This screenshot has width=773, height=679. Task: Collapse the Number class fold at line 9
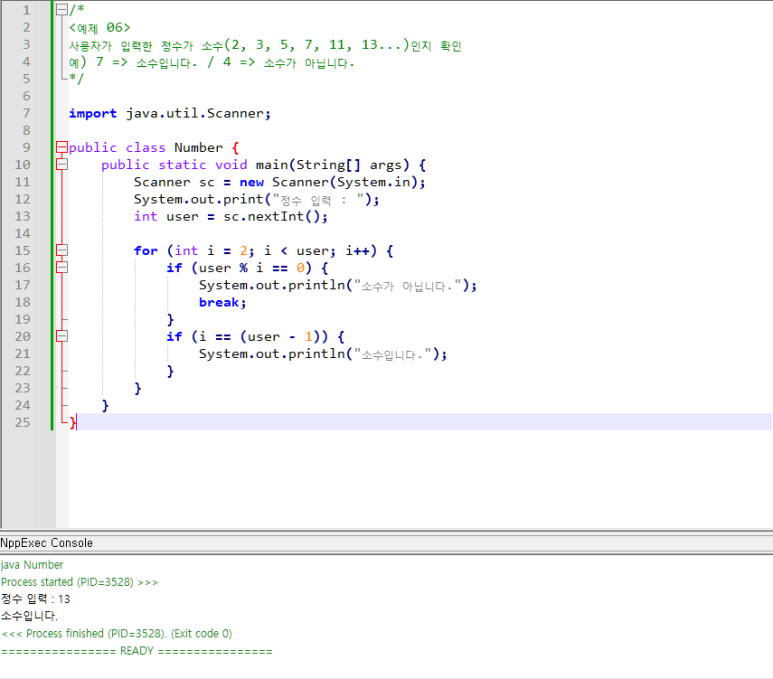click(62, 147)
